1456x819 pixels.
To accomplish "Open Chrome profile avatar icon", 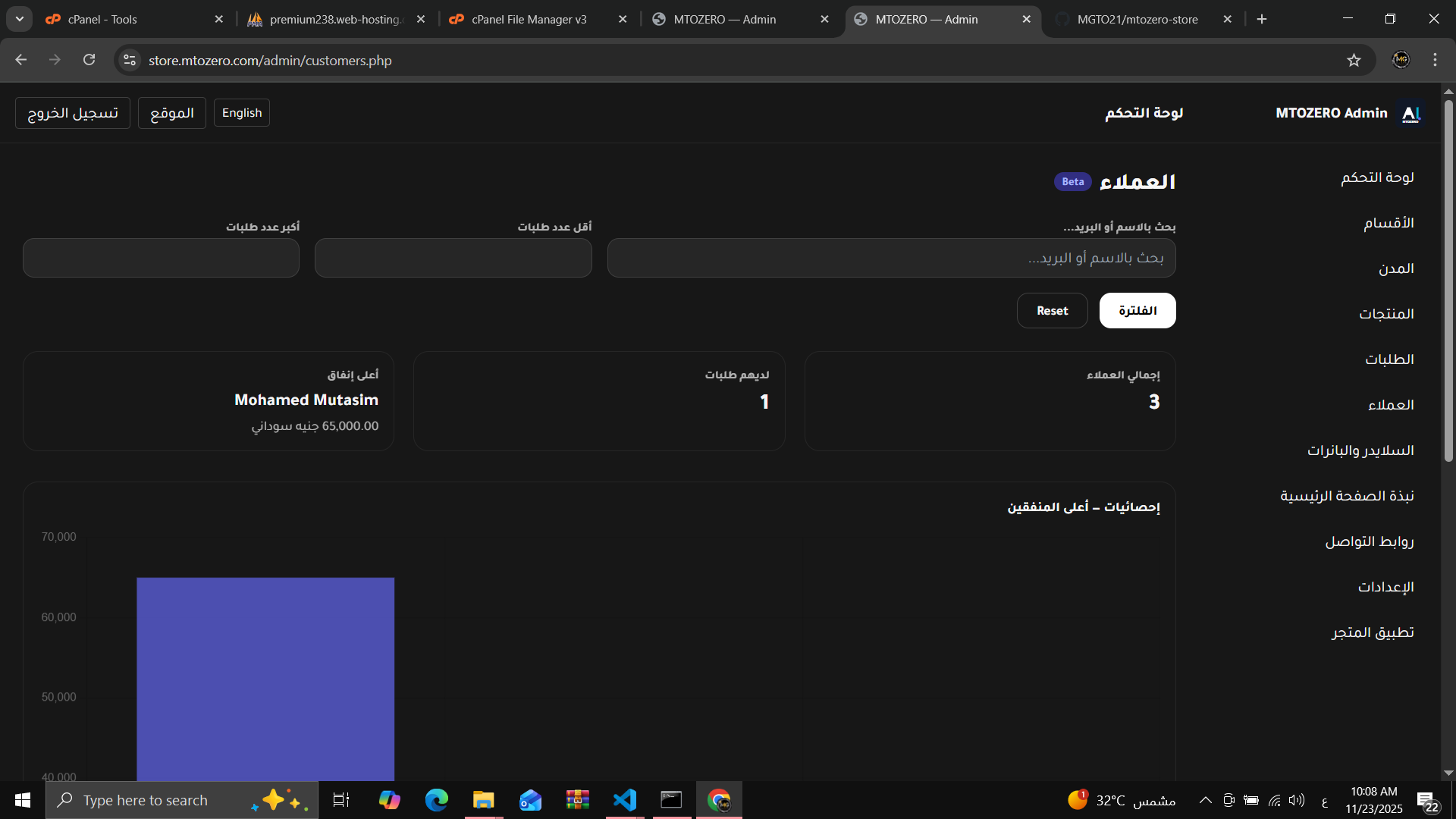I will point(1401,60).
